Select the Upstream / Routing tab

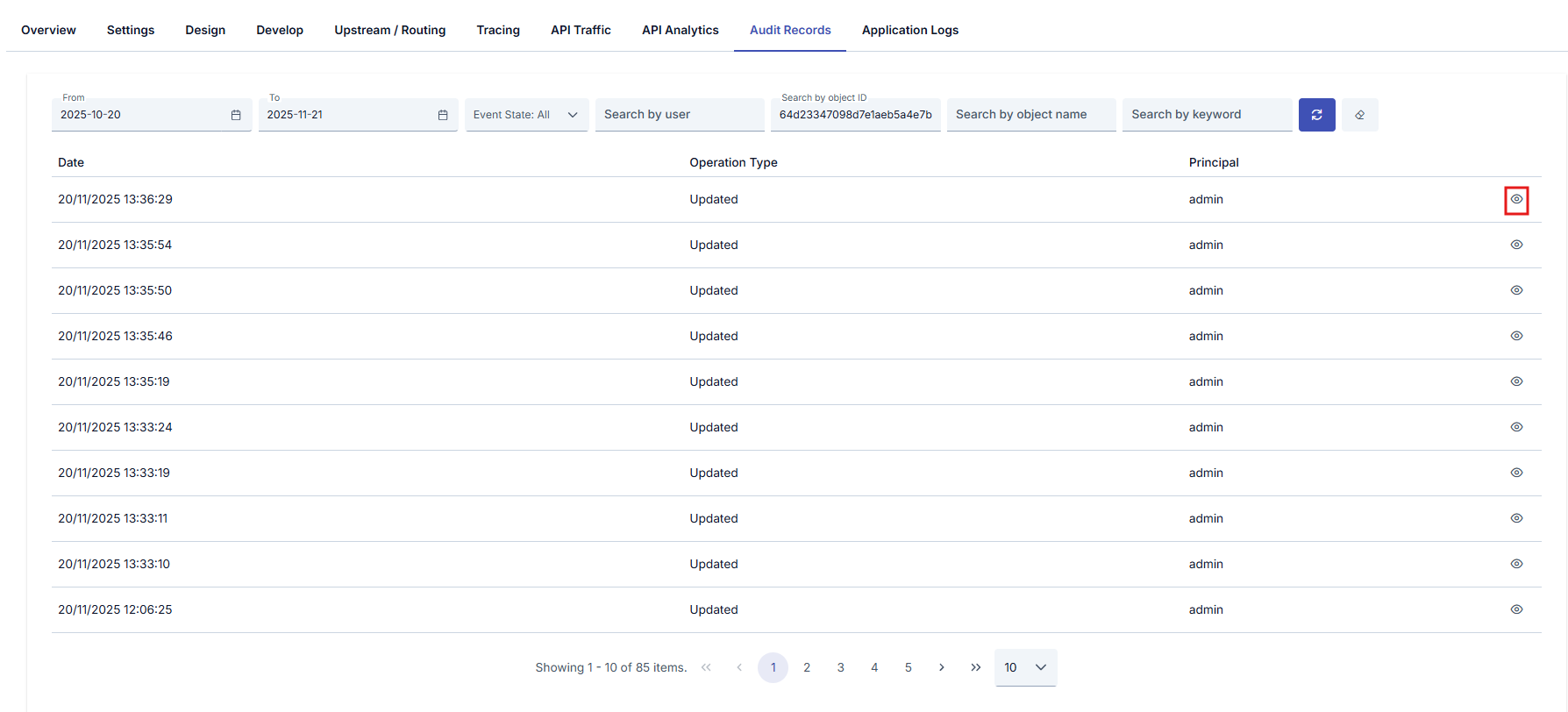click(389, 30)
